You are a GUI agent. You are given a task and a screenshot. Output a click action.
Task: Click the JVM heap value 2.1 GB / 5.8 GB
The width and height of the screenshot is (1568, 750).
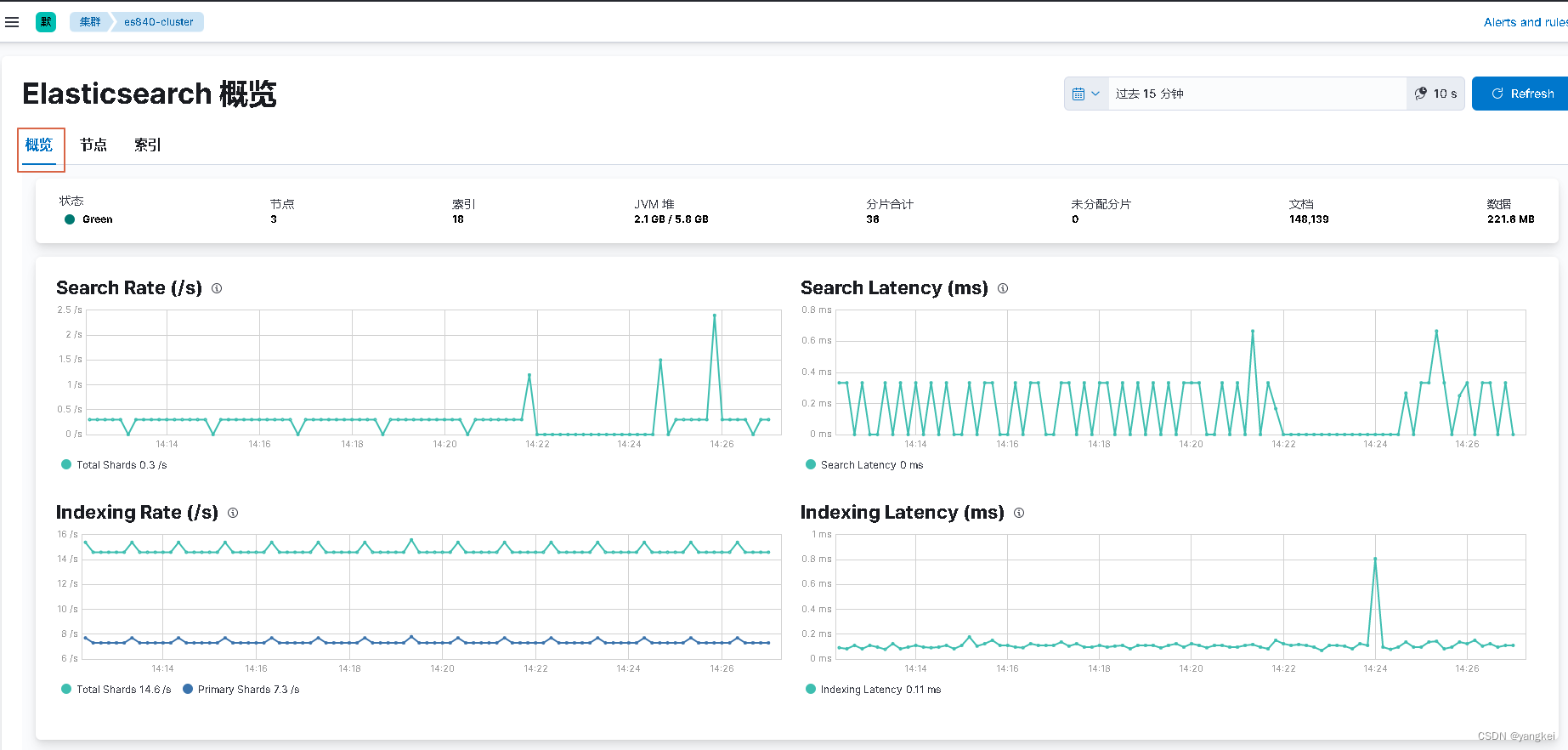[671, 219]
